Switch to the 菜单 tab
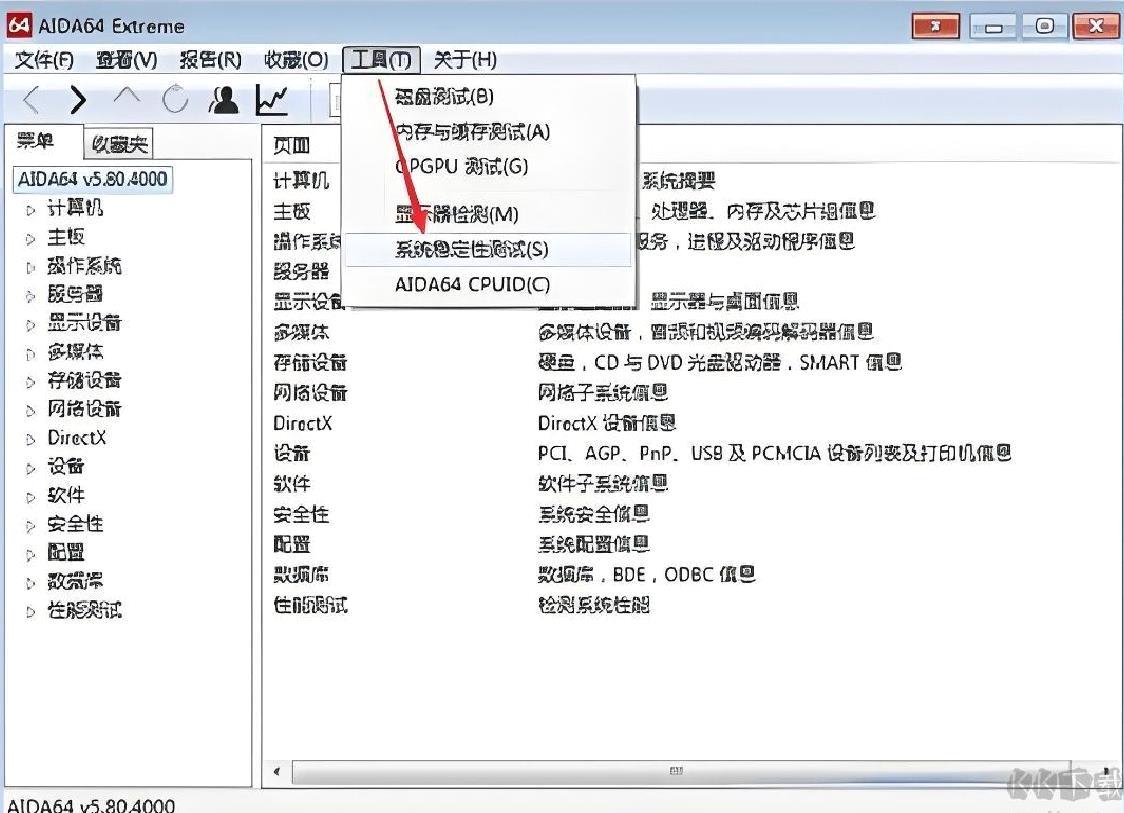The width and height of the screenshot is (1124, 813). pos(36,141)
